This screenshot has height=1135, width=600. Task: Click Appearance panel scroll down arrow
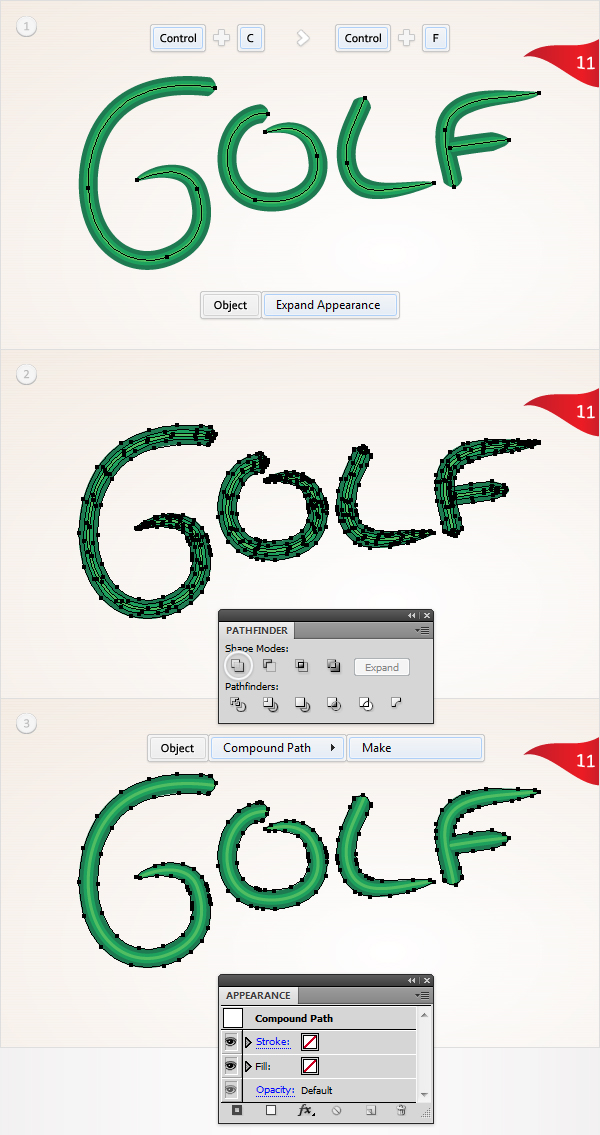point(425,1095)
